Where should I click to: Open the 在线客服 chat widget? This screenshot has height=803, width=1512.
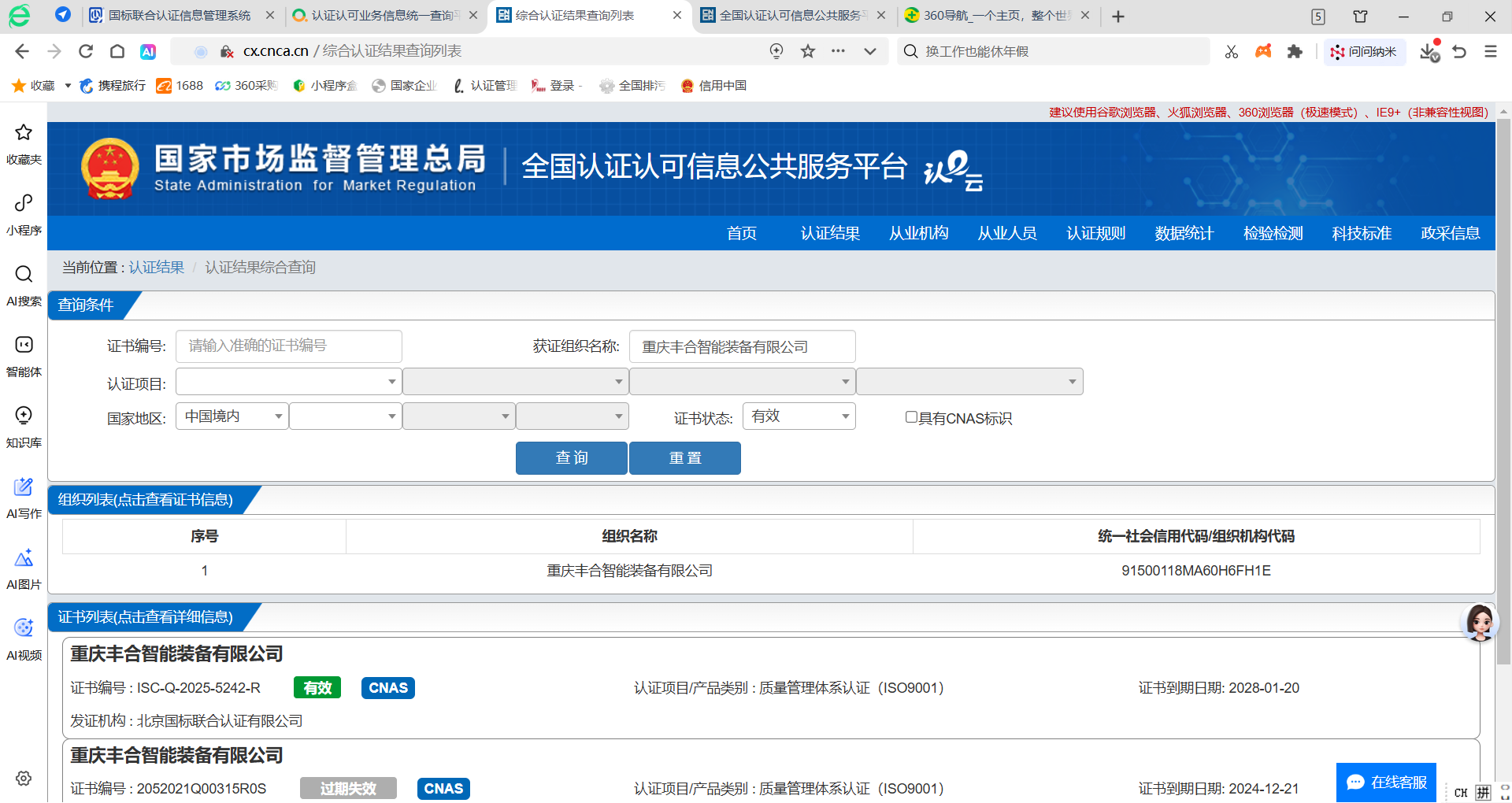pyautogui.click(x=1386, y=782)
